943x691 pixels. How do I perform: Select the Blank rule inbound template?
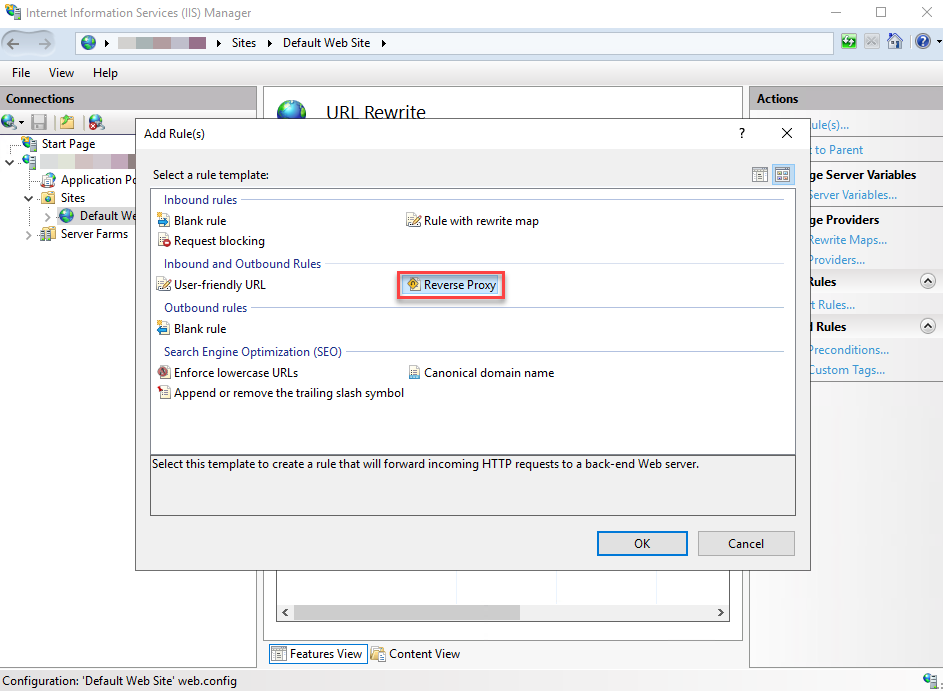[x=200, y=220]
